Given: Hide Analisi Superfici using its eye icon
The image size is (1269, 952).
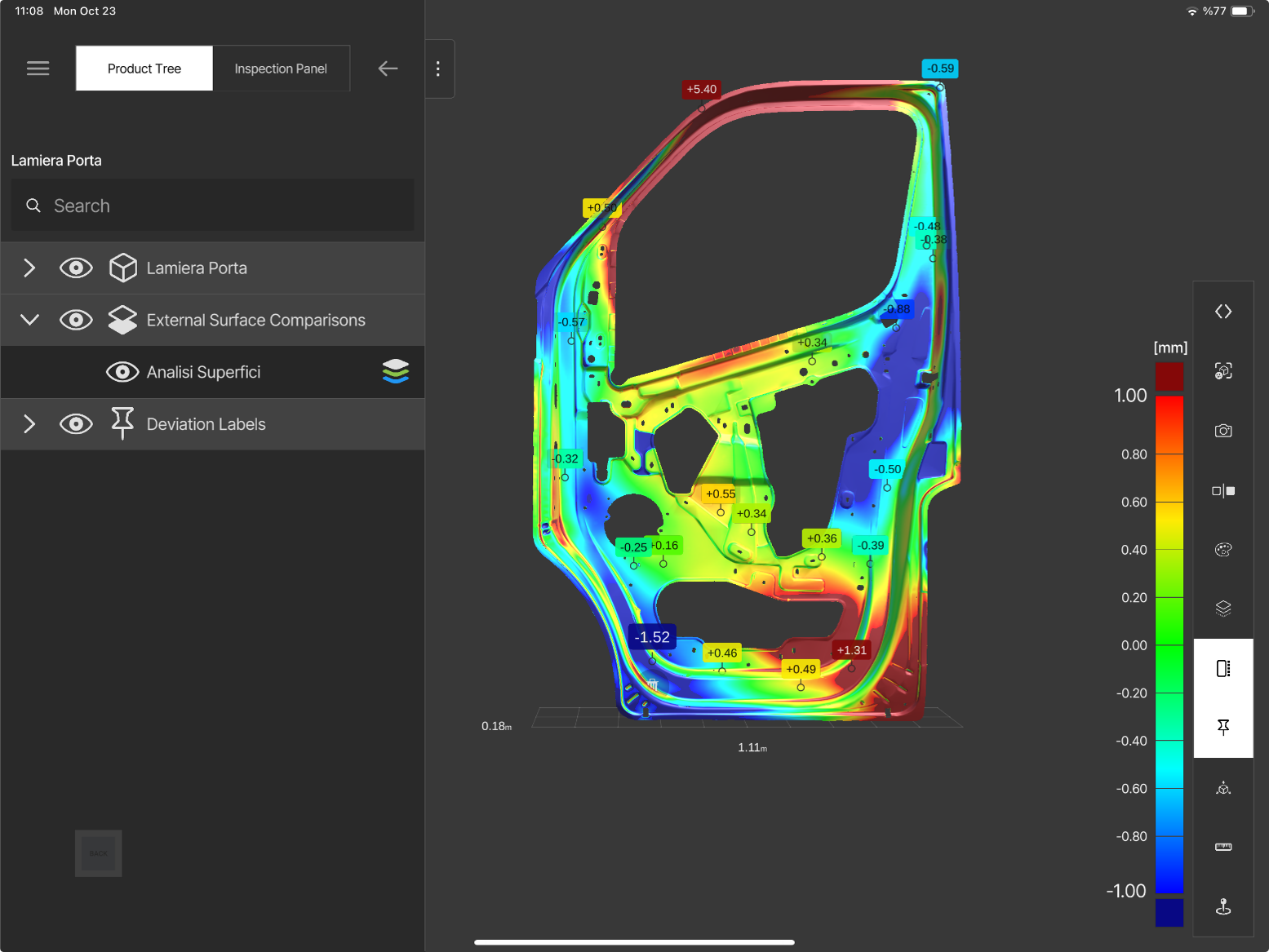Looking at the screenshot, I should 122,372.
